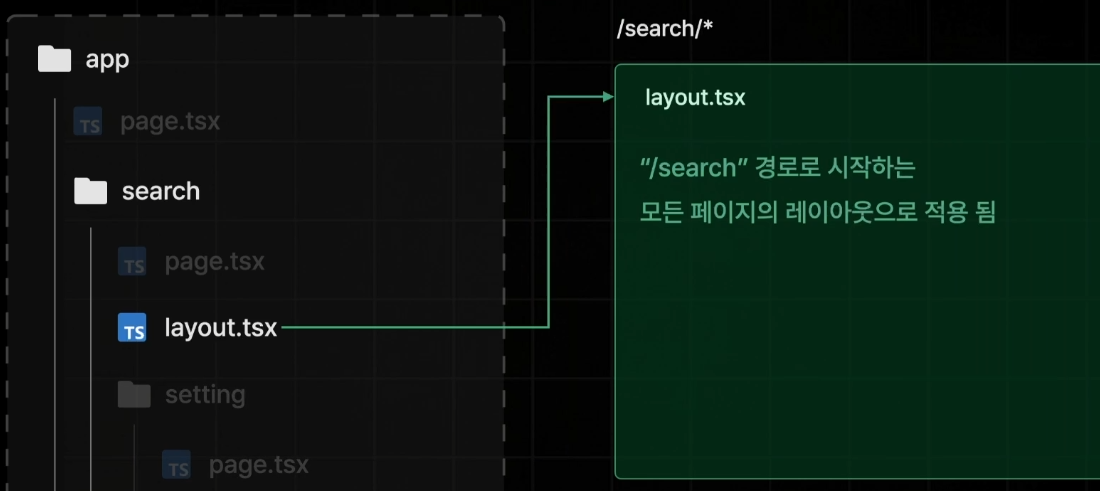Open layout.tsx in the file tree
The image size is (1100, 491).
(x=221, y=328)
